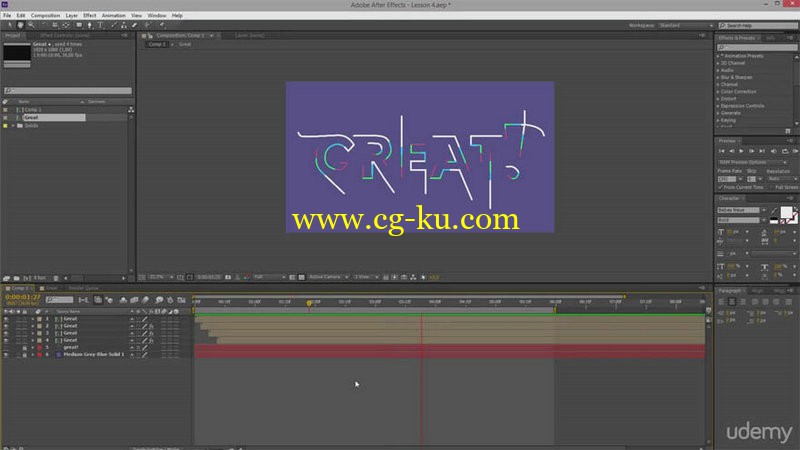The height and width of the screenshot is (450, 800).
Task: Click the Project panel search field
Action: click(68, 91)
